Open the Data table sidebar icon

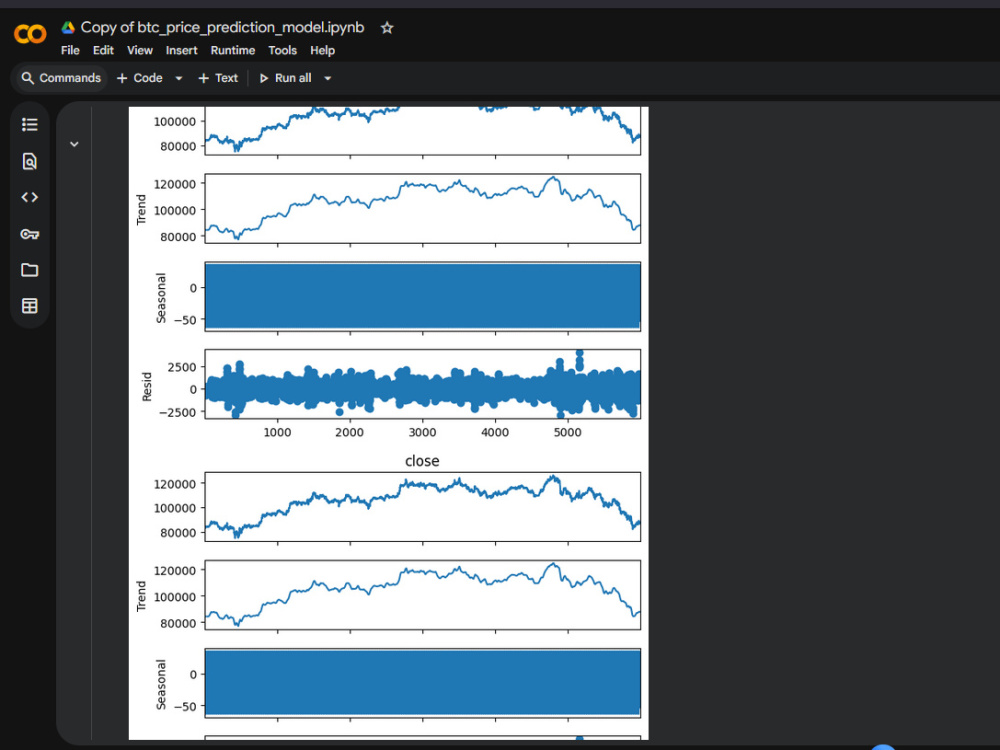pyautogui.click(x=29, y=306)
